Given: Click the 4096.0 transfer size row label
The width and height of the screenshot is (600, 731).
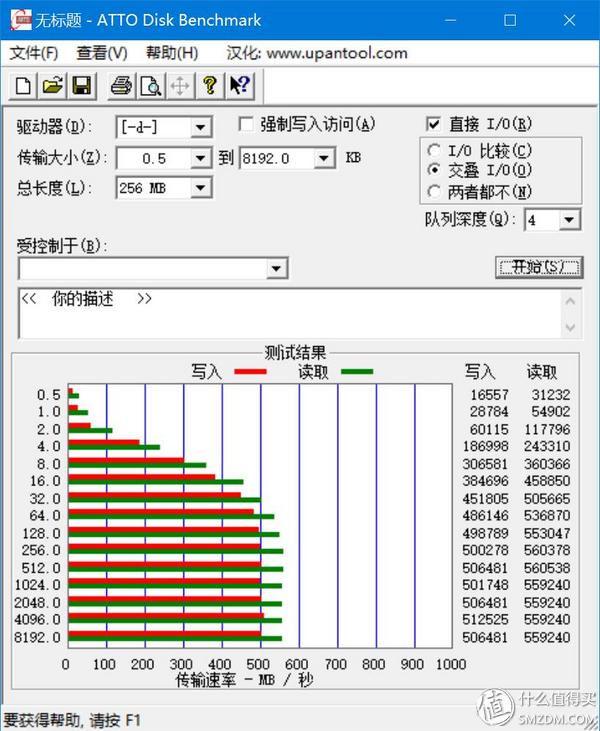Looking at the screenshot, I should pos(37,620).
